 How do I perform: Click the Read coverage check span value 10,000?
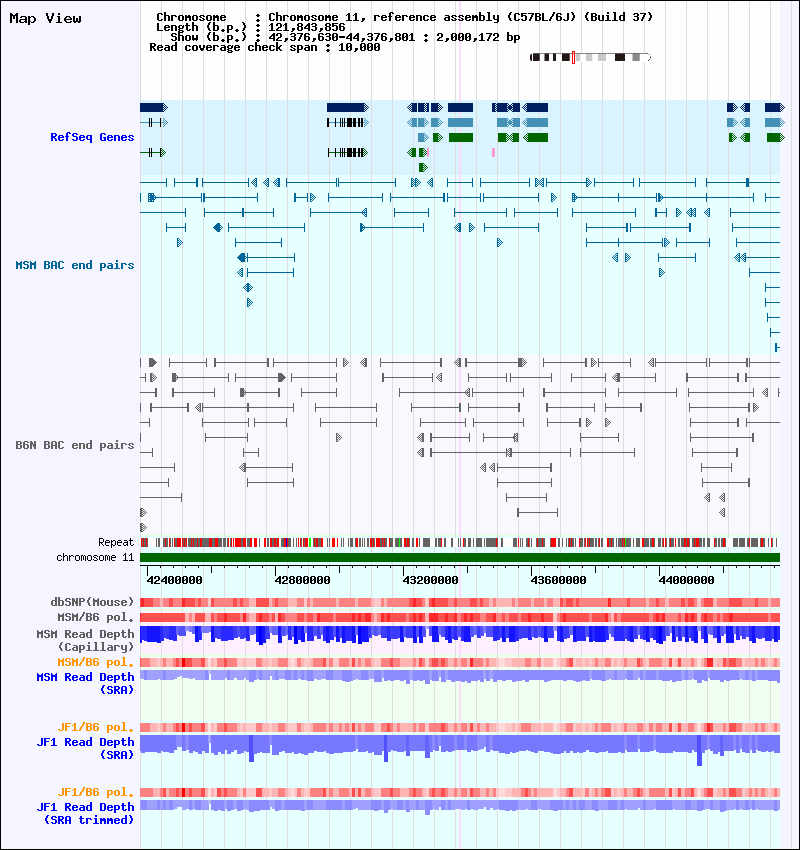click(x=359, y=48)
